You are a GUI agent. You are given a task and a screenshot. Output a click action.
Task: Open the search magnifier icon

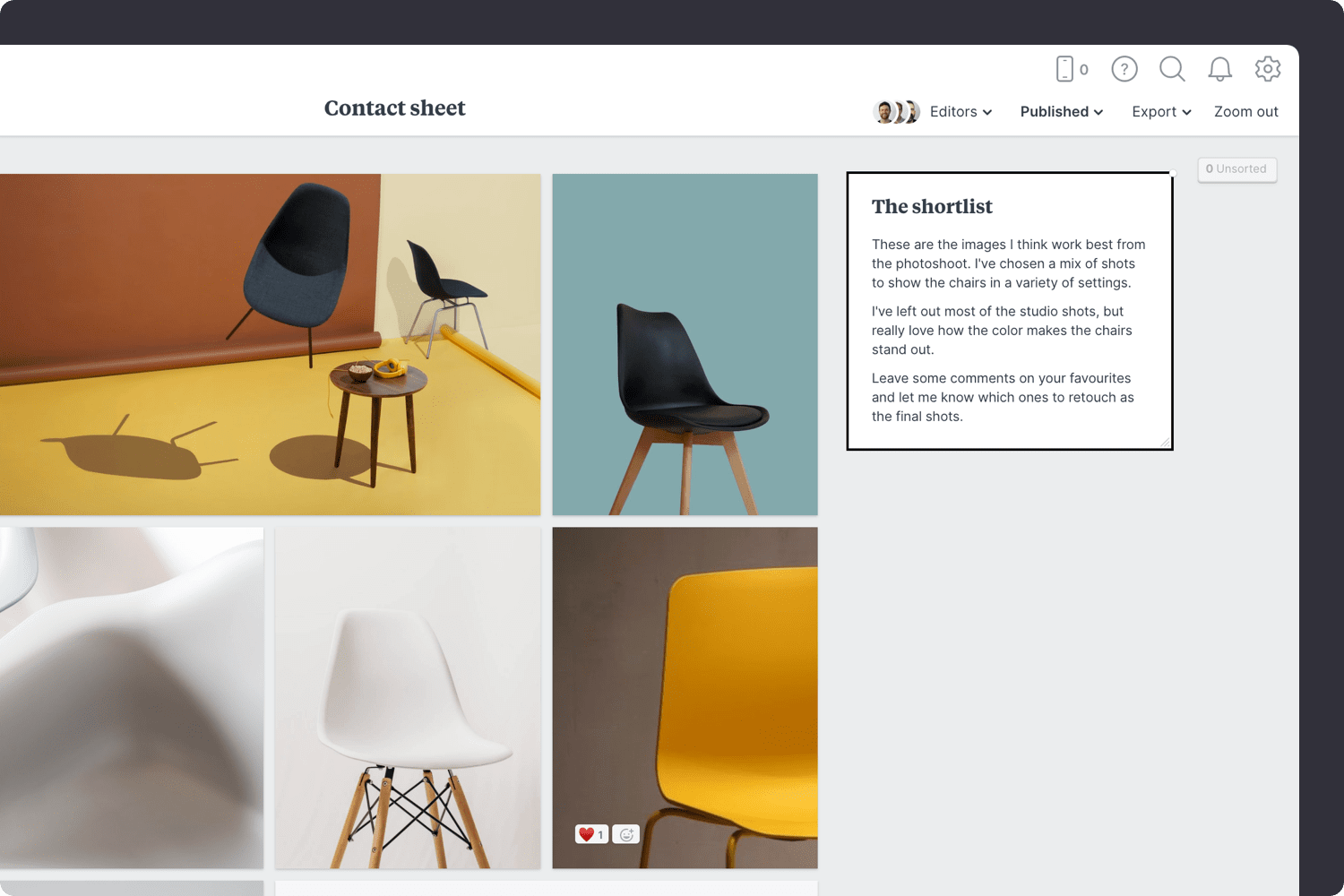pyautogui.click(x=1172, y=69)
